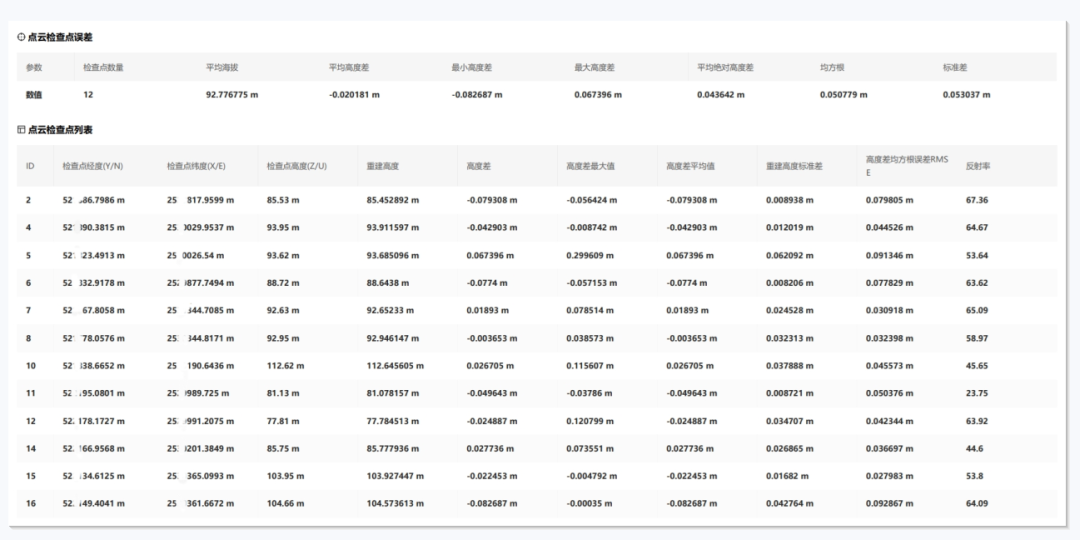The height and width of the screenshot is (540, 1080).
Task: Click the 检查点经度(Y/N) column header
Action: 93,166
